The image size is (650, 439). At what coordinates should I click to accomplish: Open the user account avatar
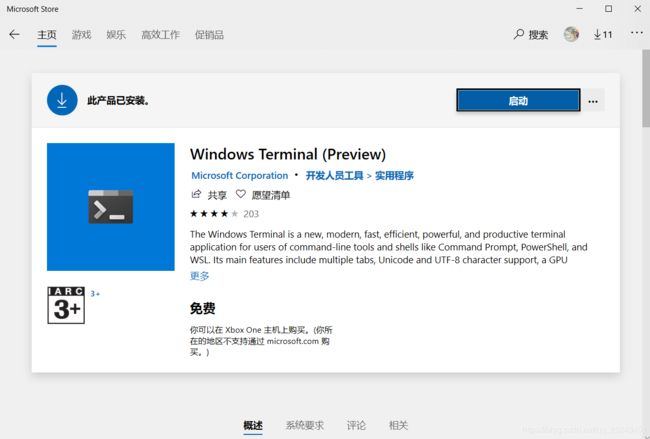(571, 34)
